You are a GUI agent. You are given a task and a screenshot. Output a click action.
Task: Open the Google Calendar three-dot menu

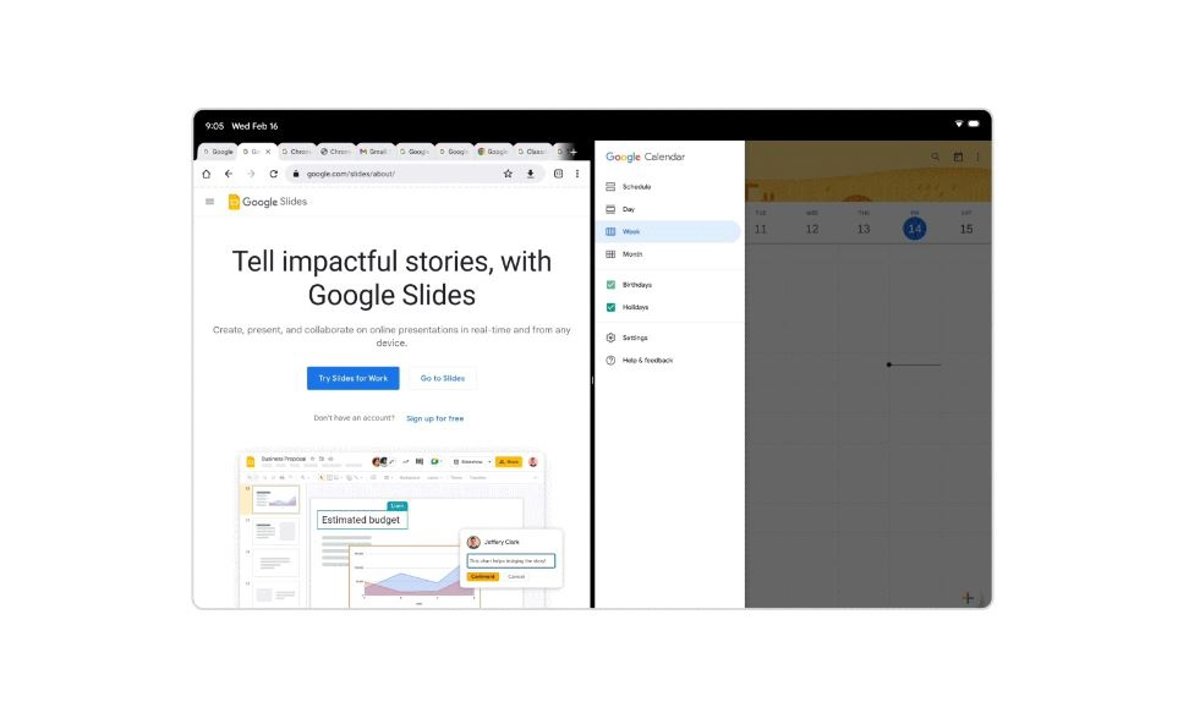point(978,157)
